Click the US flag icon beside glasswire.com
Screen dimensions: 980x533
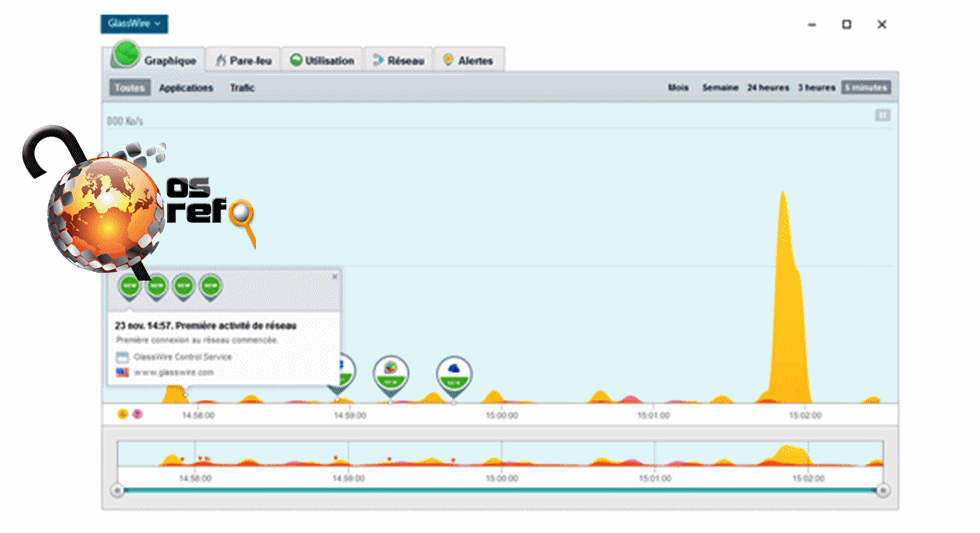coord(122,372)
